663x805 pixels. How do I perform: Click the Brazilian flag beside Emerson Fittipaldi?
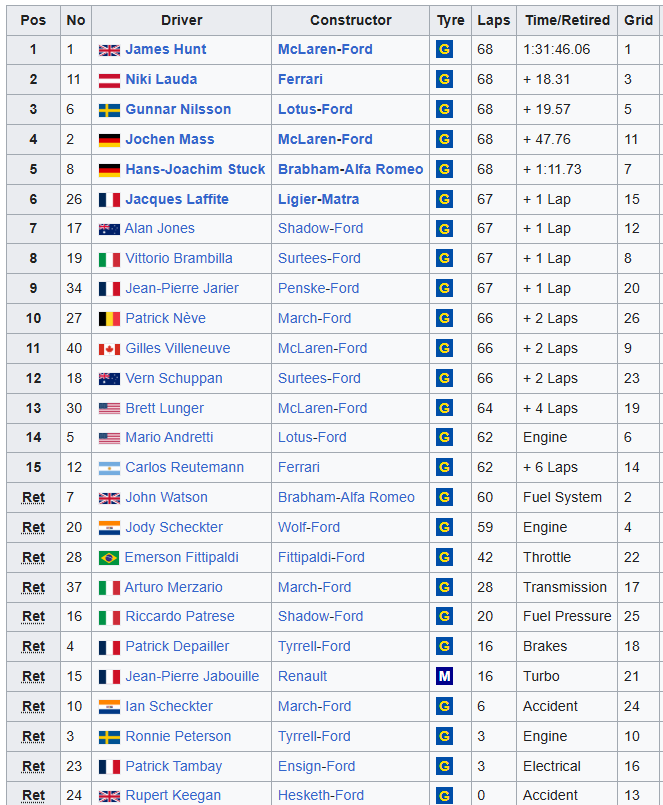(109, 558)
